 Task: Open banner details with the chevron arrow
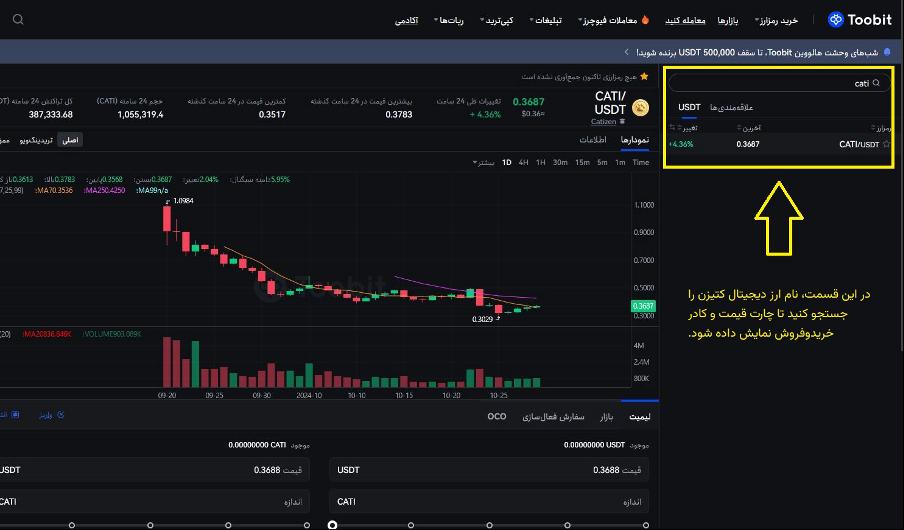[x=627, y=52]
